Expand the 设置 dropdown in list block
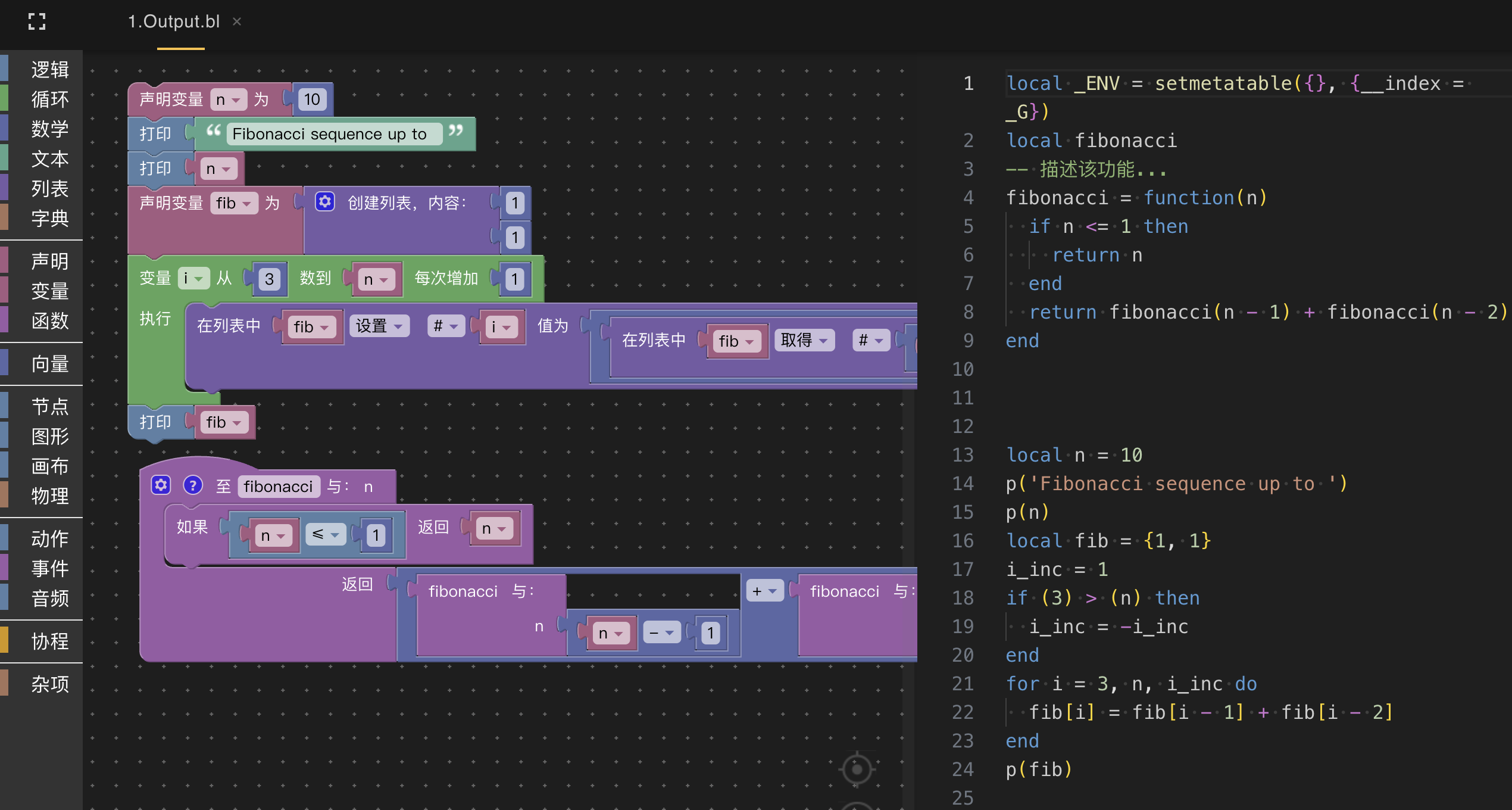Image resolution: width=1512 pixels, height=810 pixels. [x=379, y=326]
